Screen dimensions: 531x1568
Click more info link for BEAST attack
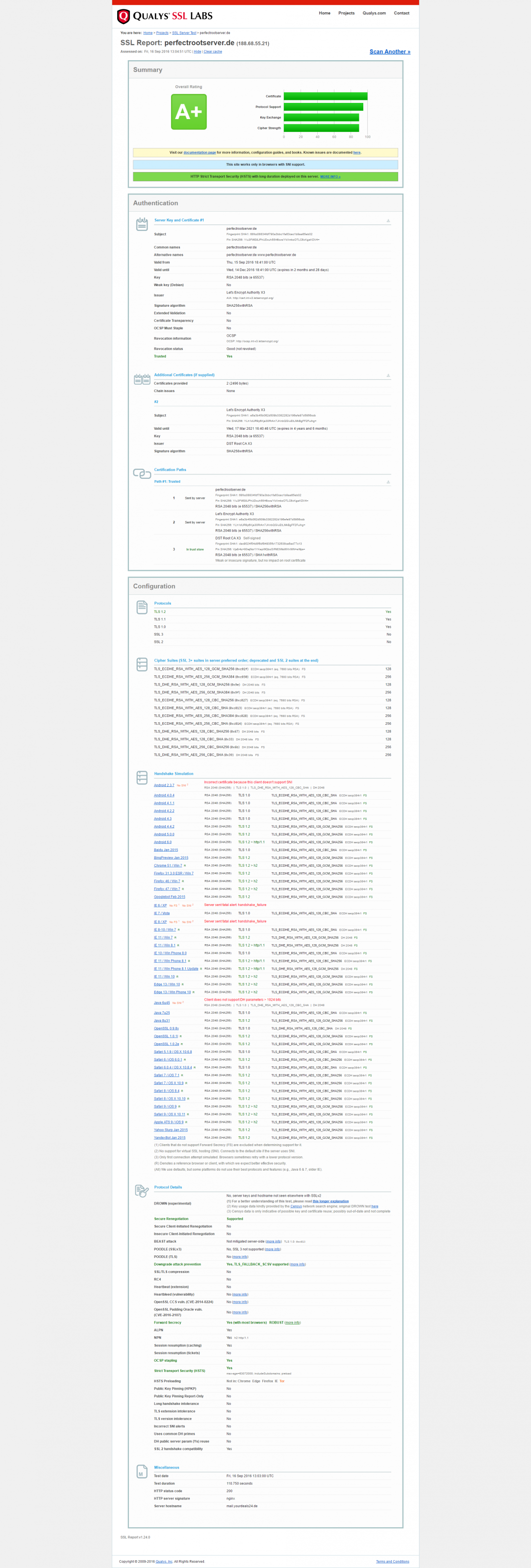[274, 1242]
